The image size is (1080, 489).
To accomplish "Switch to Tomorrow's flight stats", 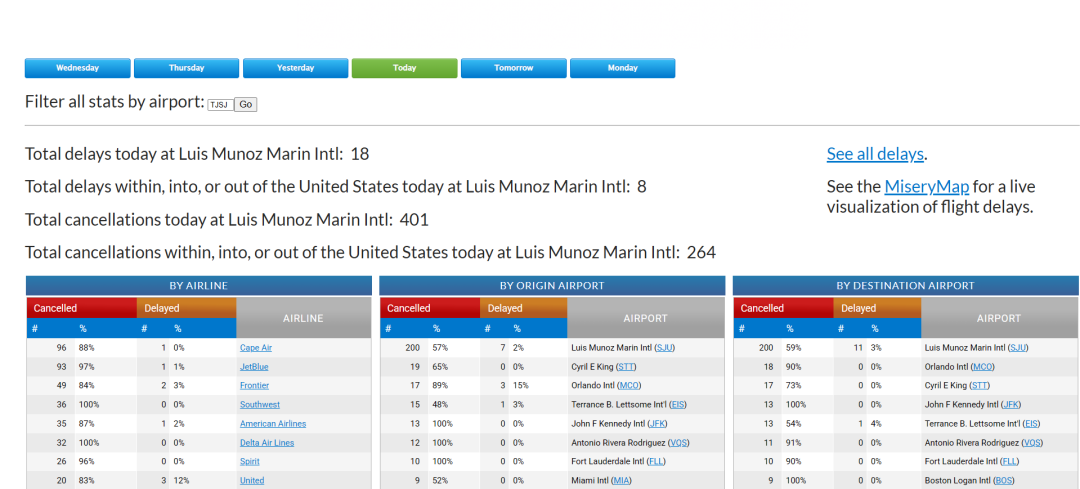I will click(x=513, y=68).
